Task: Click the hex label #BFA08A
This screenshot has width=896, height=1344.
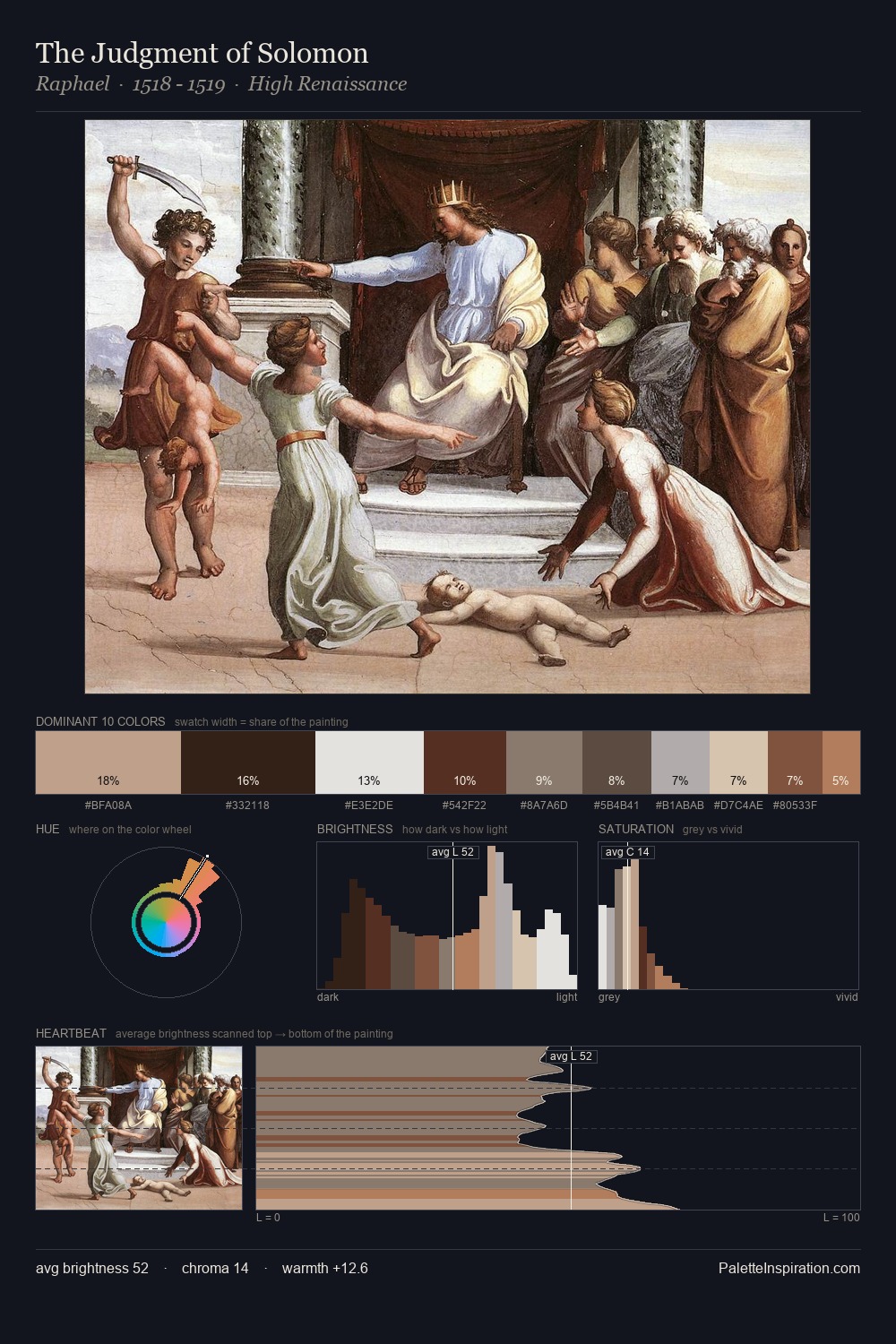Action: [x=108, y=805]
